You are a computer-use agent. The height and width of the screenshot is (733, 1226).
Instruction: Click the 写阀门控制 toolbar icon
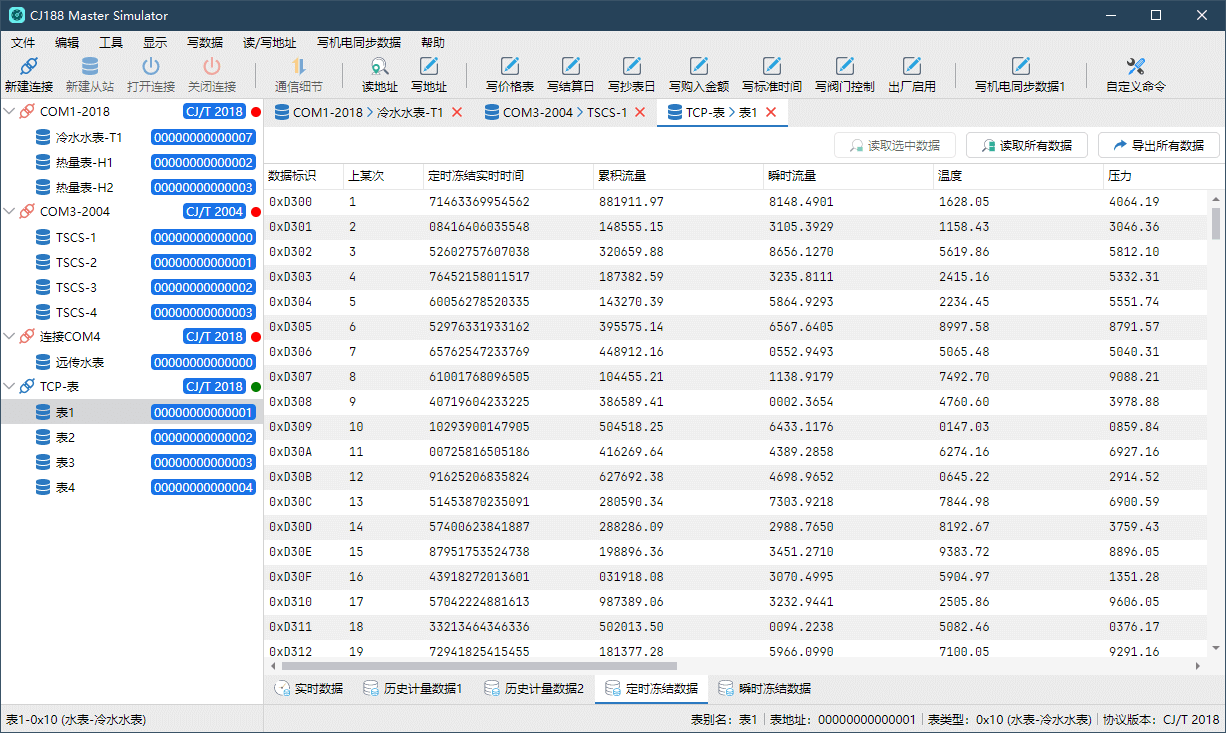tap(844, 67)
